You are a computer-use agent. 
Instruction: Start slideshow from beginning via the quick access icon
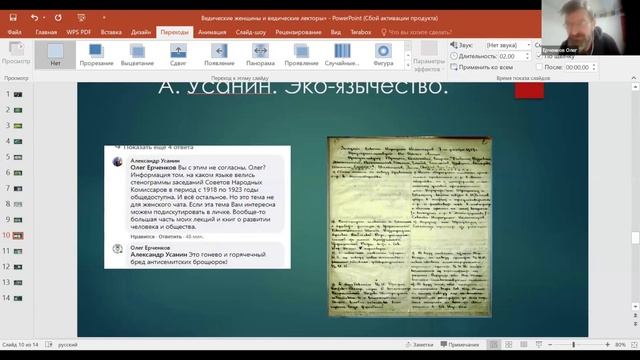[x=81, y=18]
